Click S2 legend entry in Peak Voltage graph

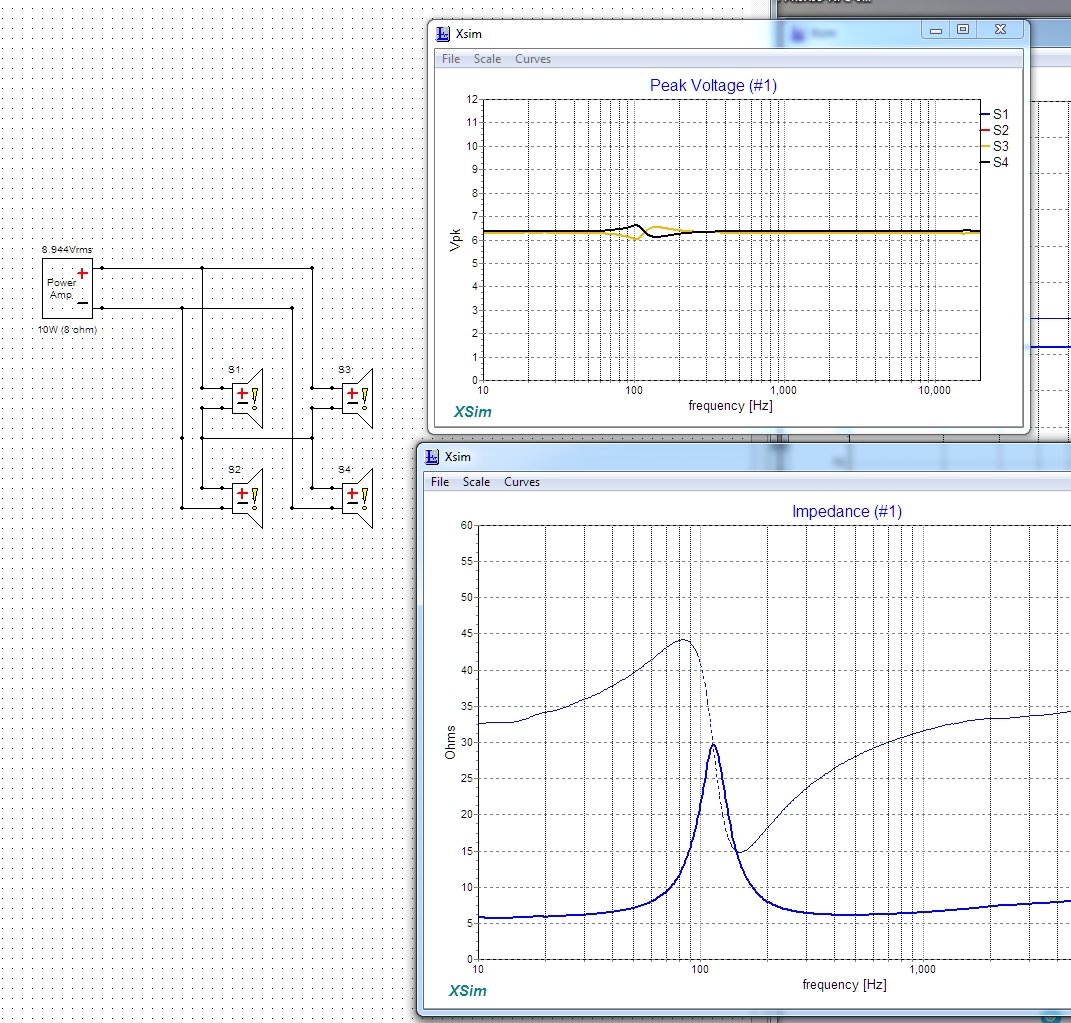995,130
